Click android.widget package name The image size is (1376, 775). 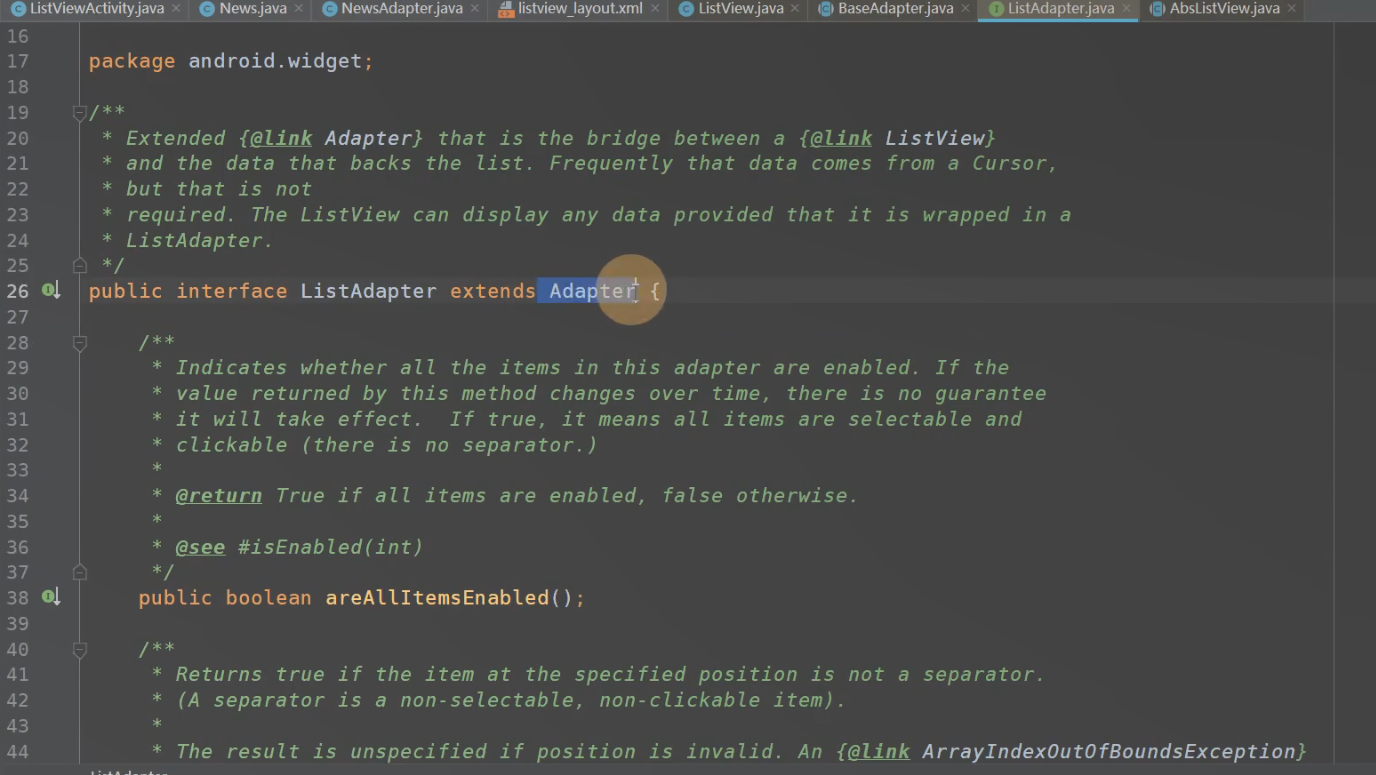(x=275, y=61)
